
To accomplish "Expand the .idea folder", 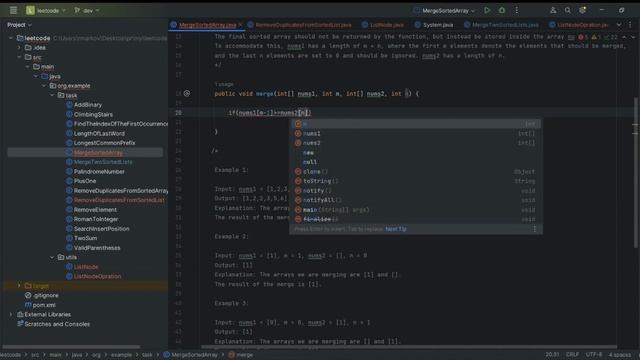I will pyautogui.click(x=19, y=48).
